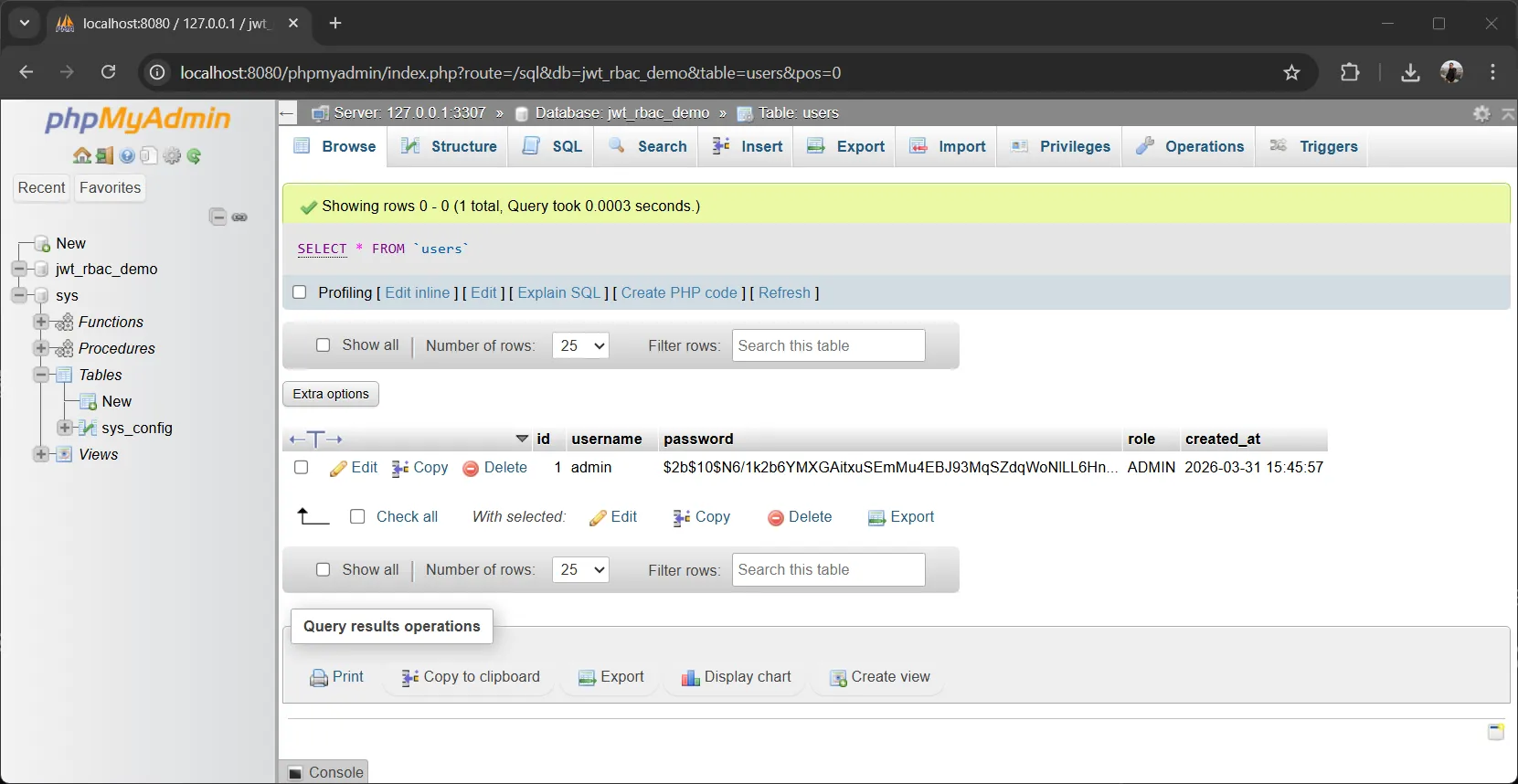1518x784 pixels.
Task: Open phpMyAdmin documentation help icon
Action: coord(127,156)
